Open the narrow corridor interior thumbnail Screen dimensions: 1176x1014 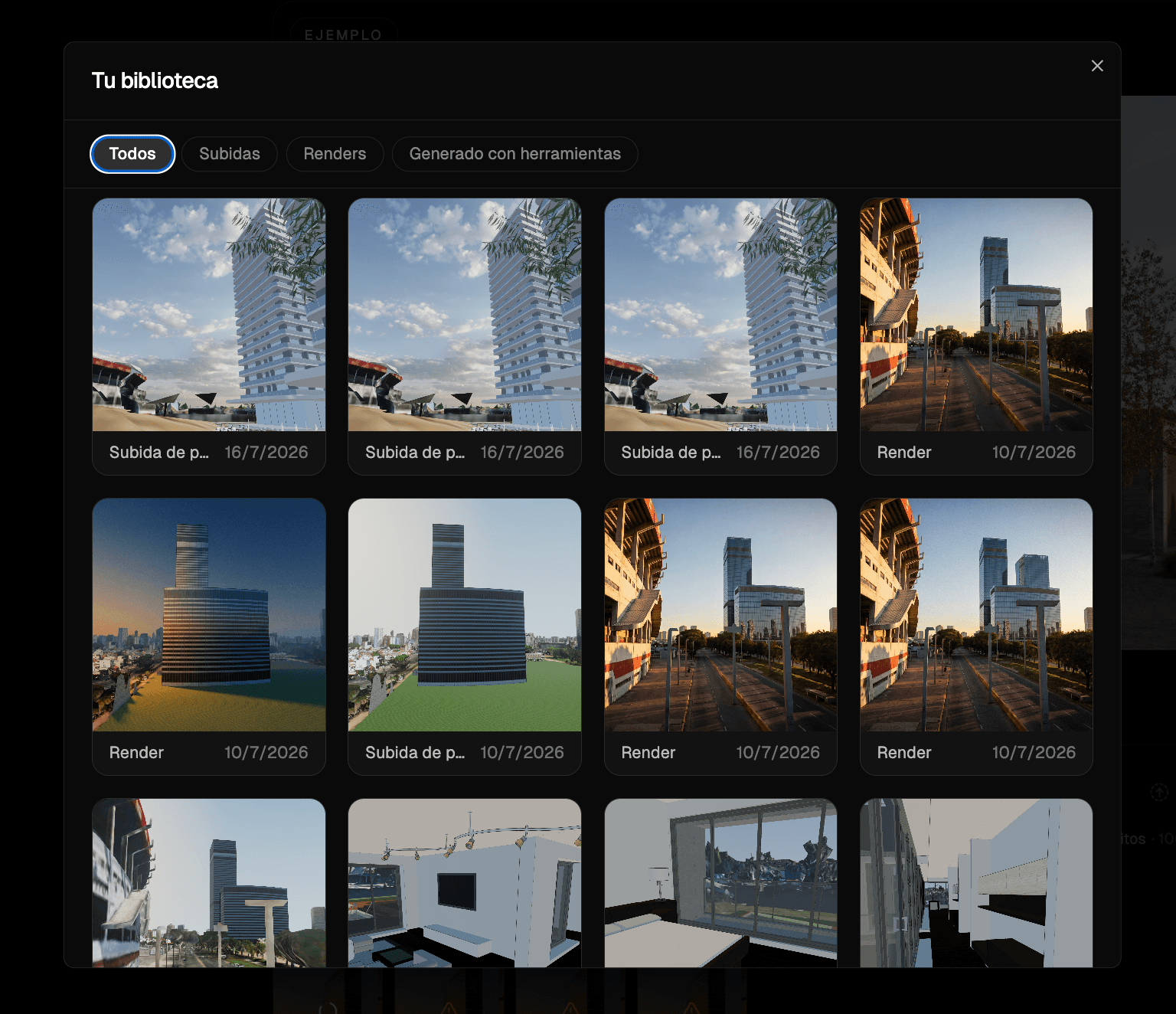[x=976, y=883]
